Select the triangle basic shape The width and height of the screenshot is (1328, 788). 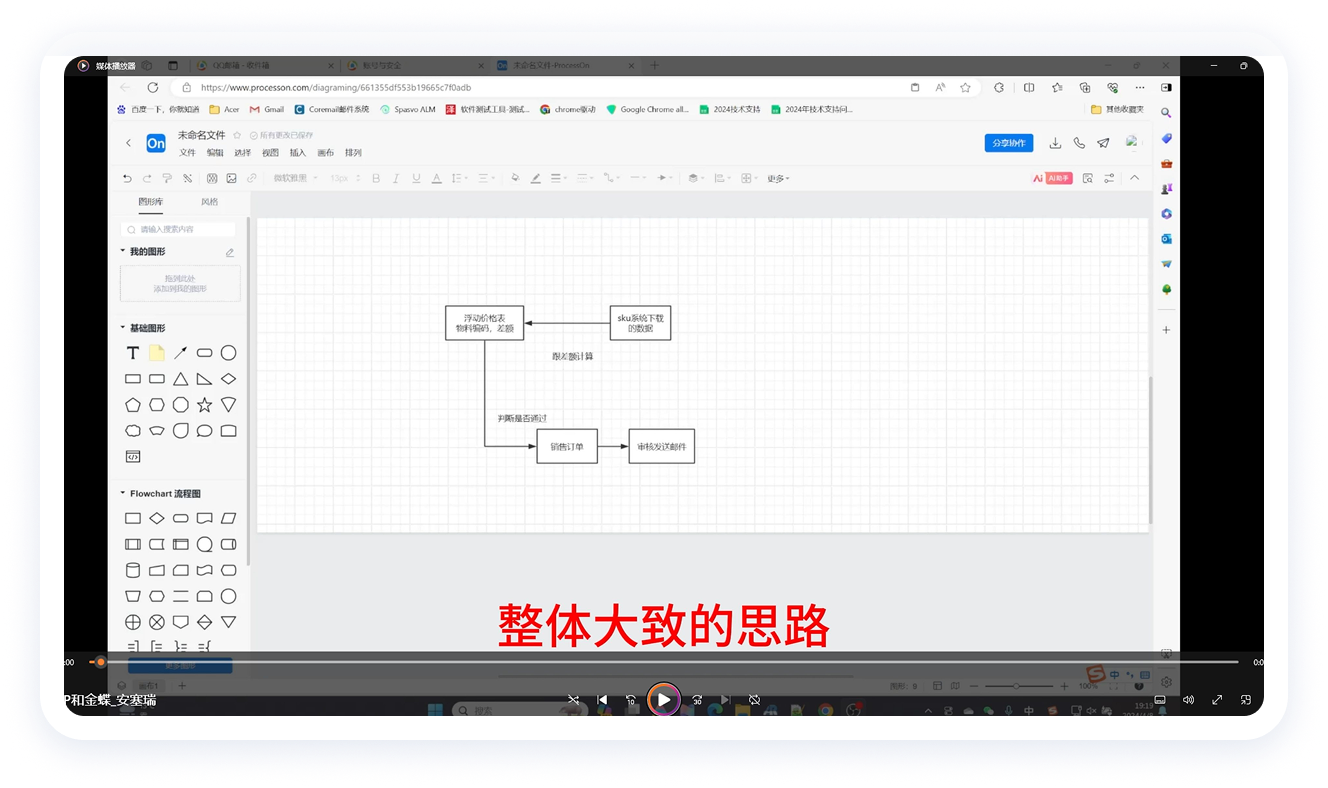tap(181, 379)
